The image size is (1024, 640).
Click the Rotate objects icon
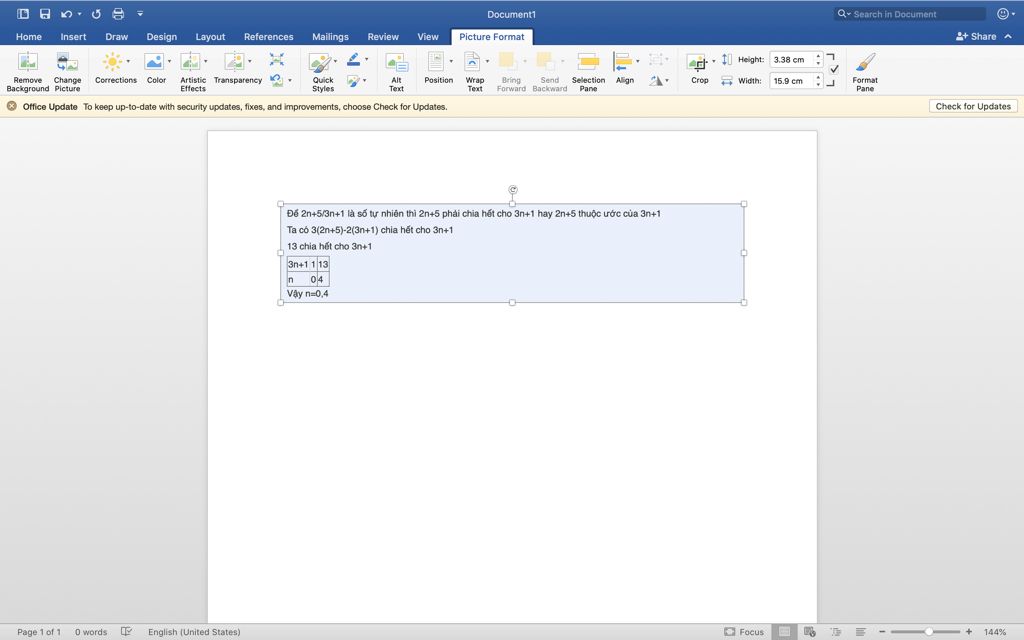tap(656, 81)
